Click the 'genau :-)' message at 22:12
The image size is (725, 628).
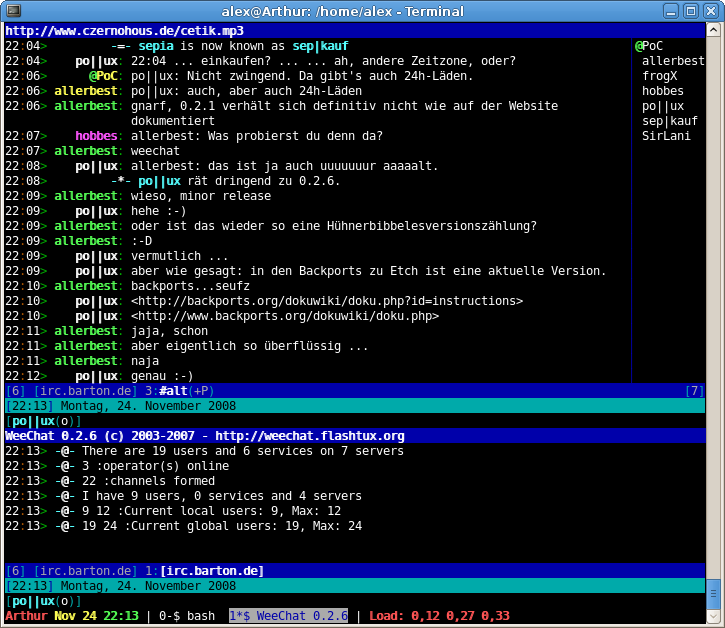162,376
